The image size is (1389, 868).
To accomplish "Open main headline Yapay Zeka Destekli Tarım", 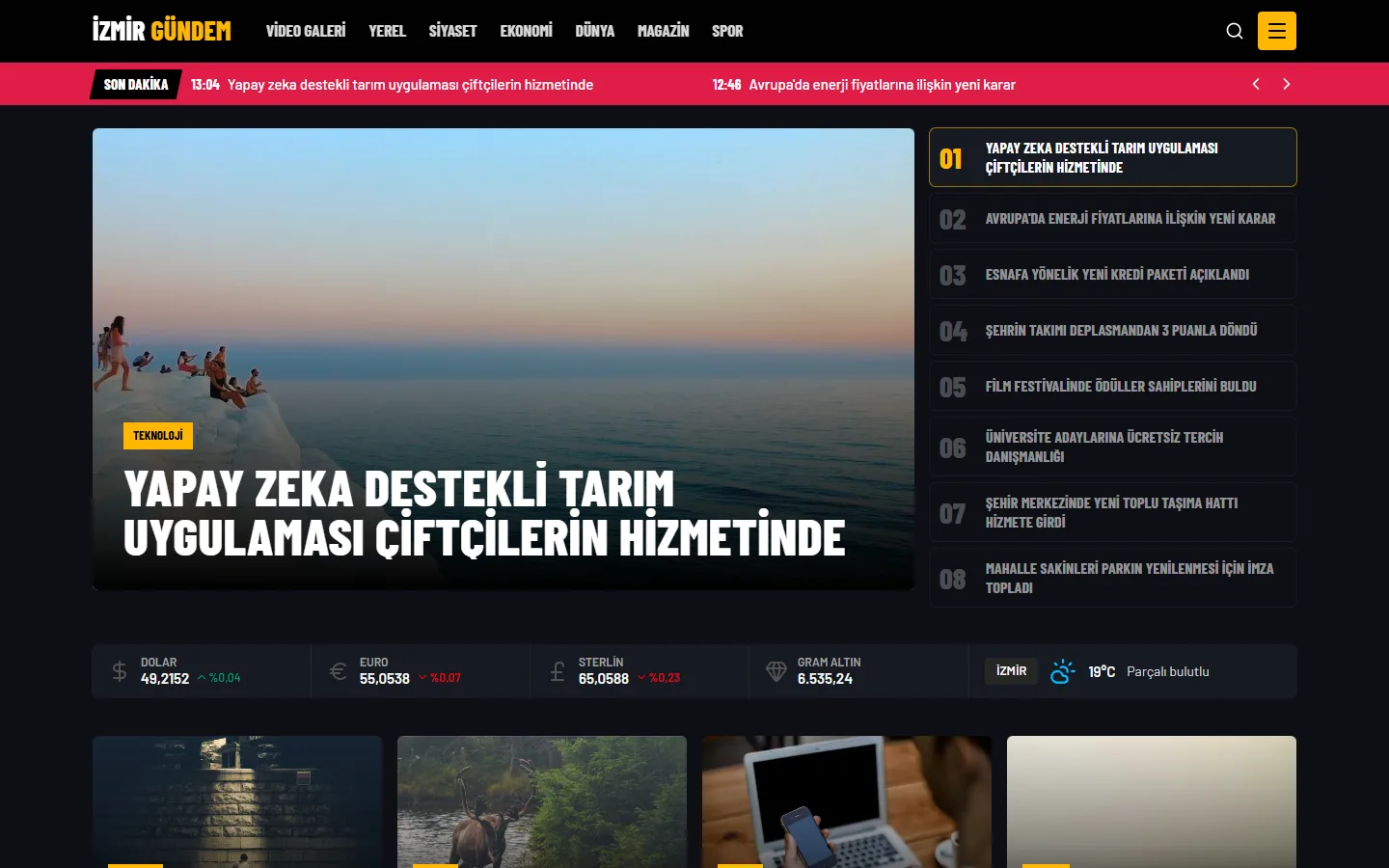I will click(x=484, y=513).
